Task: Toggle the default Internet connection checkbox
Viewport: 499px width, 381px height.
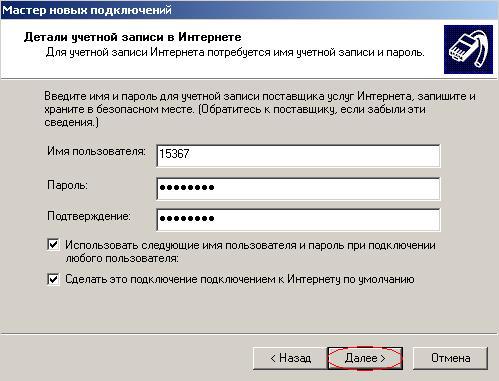Action: click(x=53, y=279)
